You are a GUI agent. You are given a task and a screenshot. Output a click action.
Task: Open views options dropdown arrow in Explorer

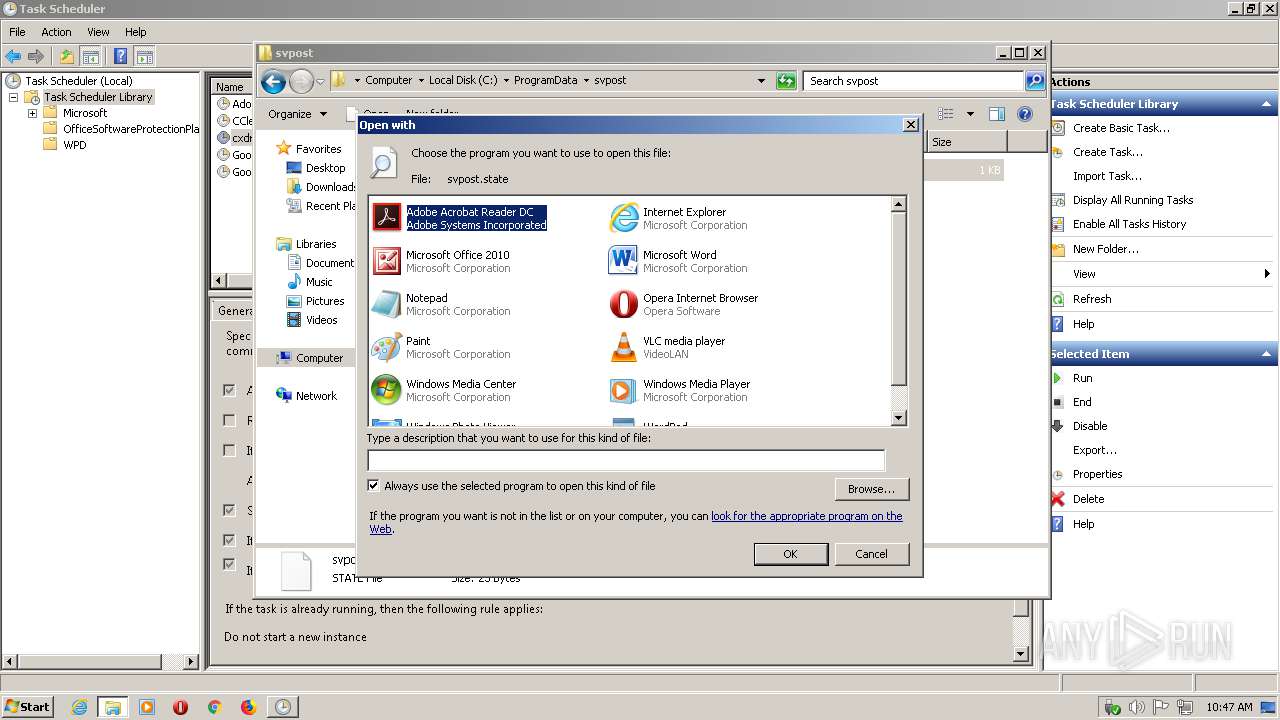click(970, 114)
